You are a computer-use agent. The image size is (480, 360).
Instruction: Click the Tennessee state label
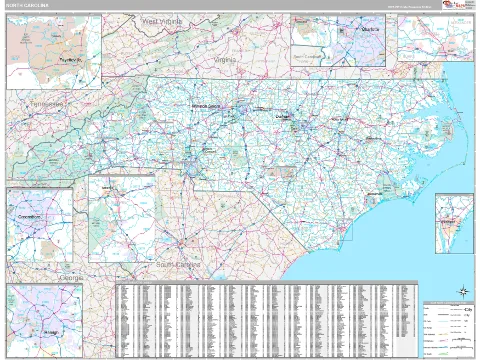tap(46, 104)
